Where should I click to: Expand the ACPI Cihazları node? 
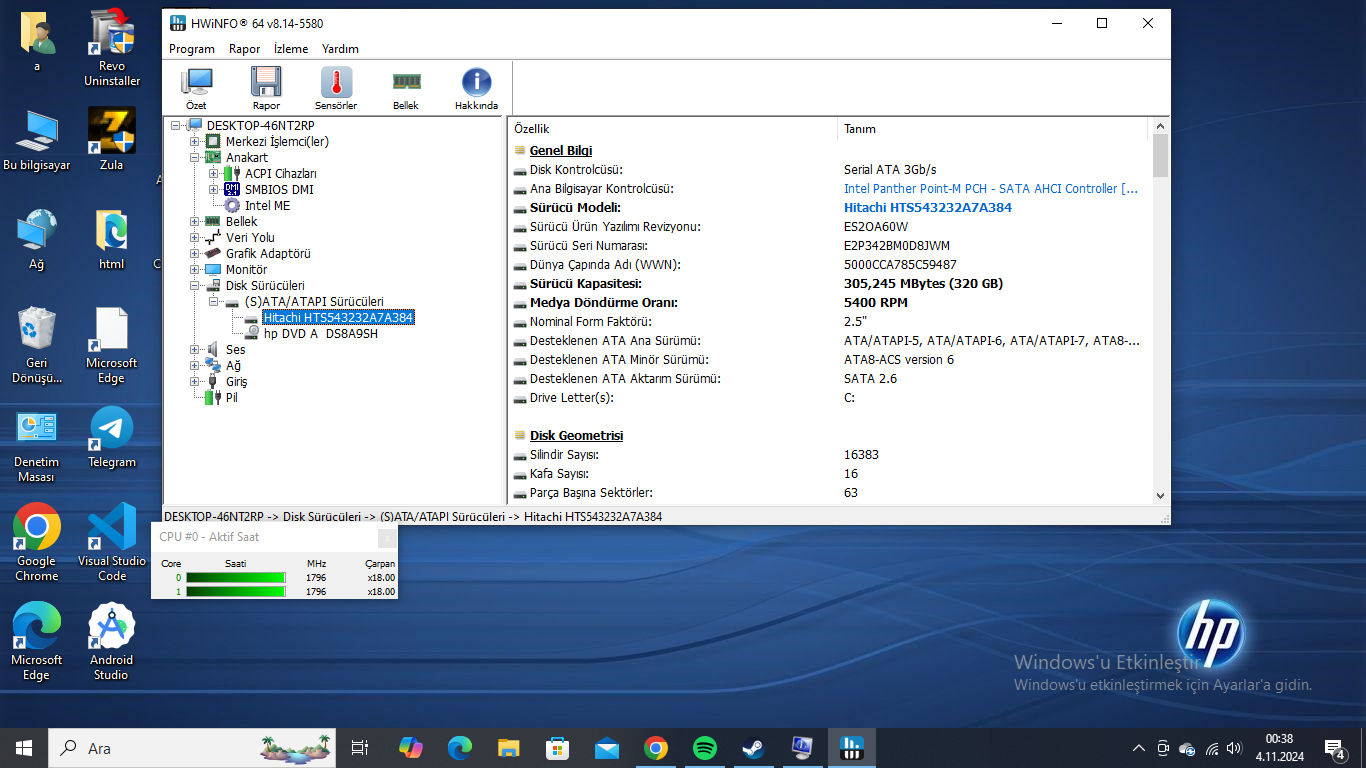pyautogui.click(x=214, y=174)
